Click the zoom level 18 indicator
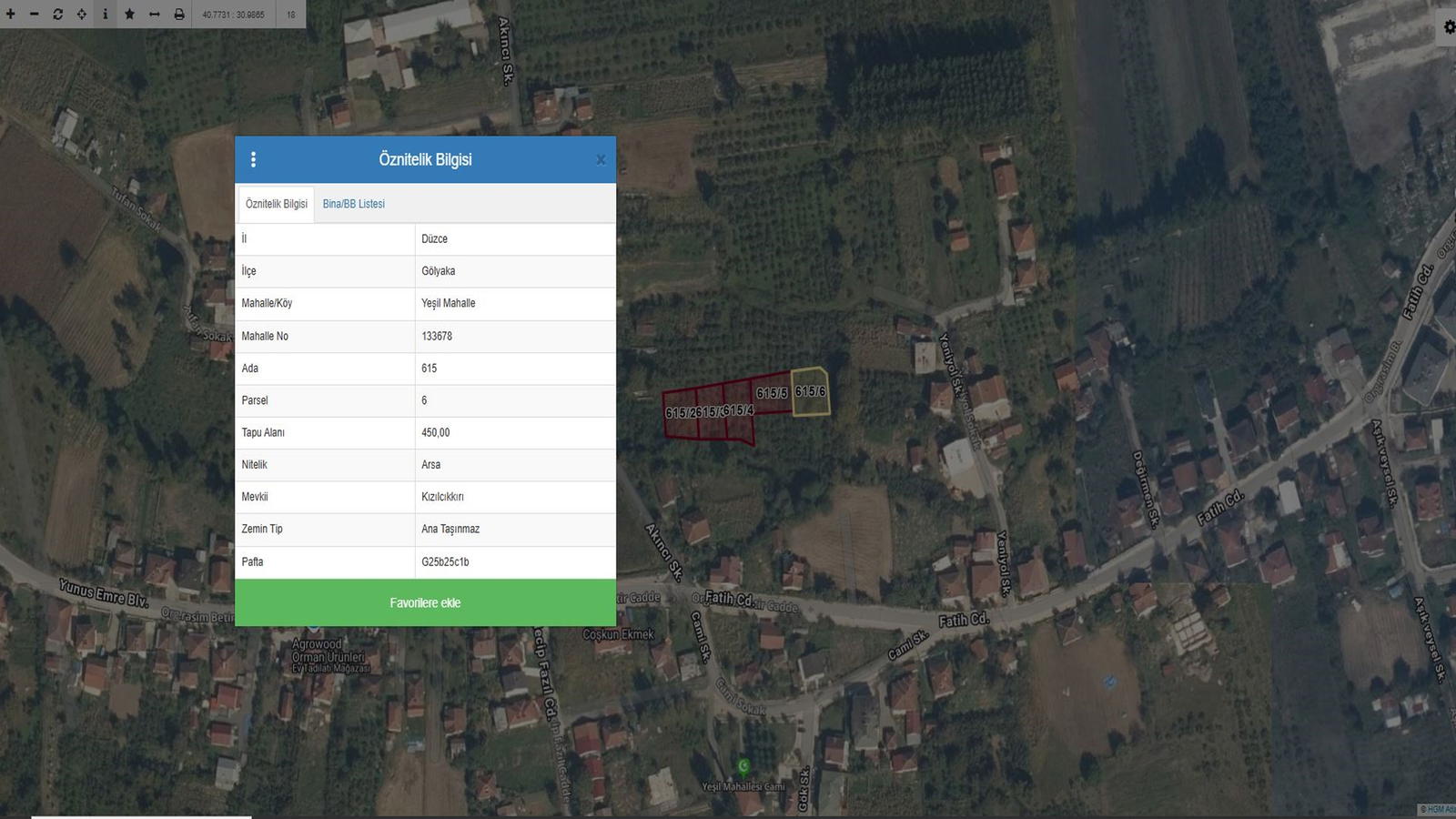Screen dimensions: 1456x819 coord(291,15)
